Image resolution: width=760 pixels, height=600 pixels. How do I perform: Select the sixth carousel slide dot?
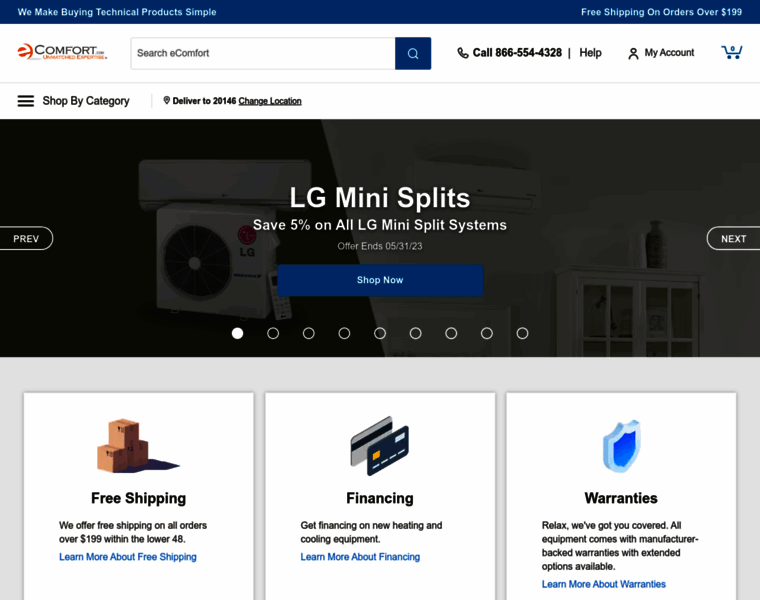click(415, 333)
